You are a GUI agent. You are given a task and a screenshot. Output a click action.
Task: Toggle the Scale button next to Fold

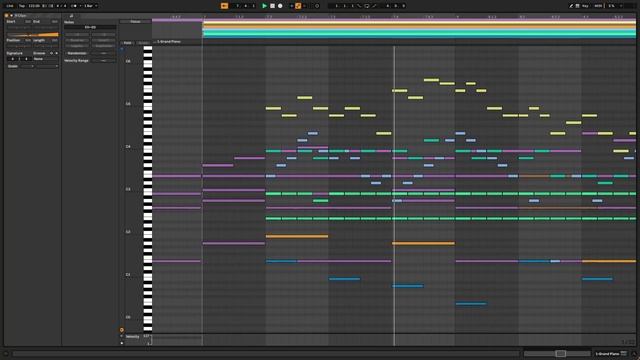pos(143,43)
